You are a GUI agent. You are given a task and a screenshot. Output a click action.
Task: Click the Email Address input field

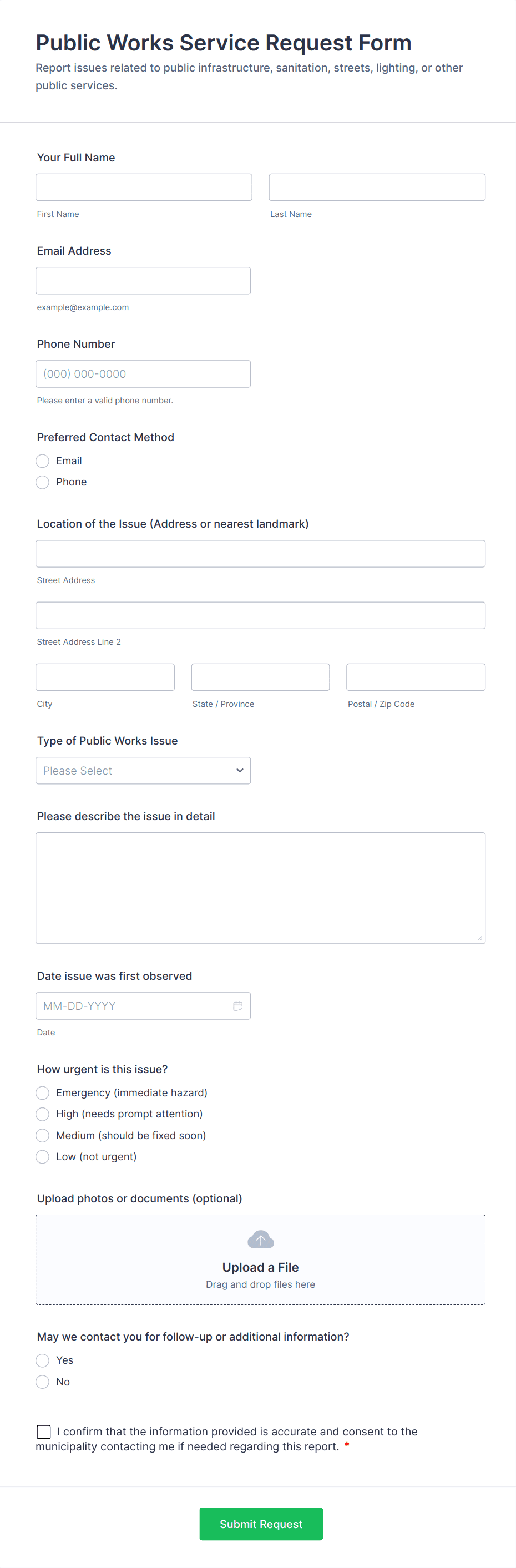(143, 281)
